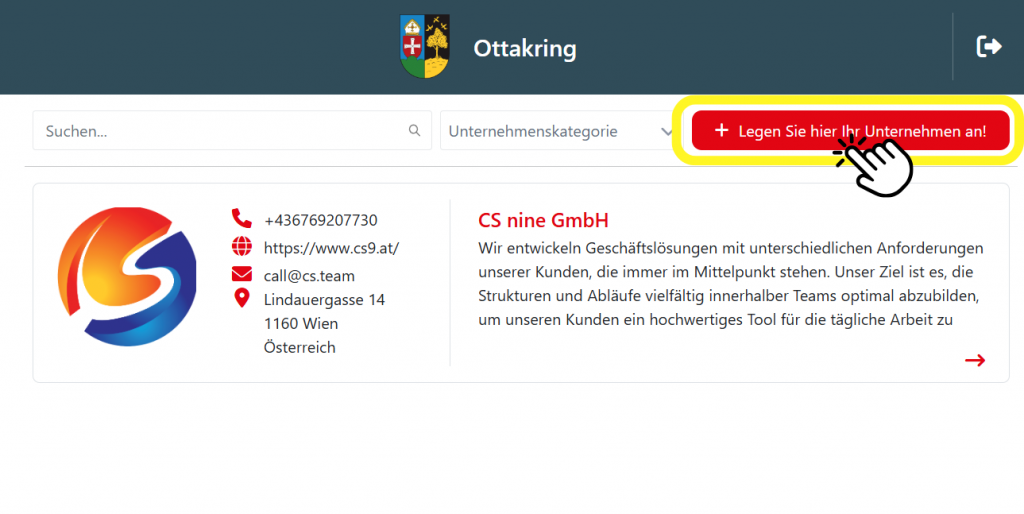
Task: Click the red globe website icon
Action: pos(241,247)
